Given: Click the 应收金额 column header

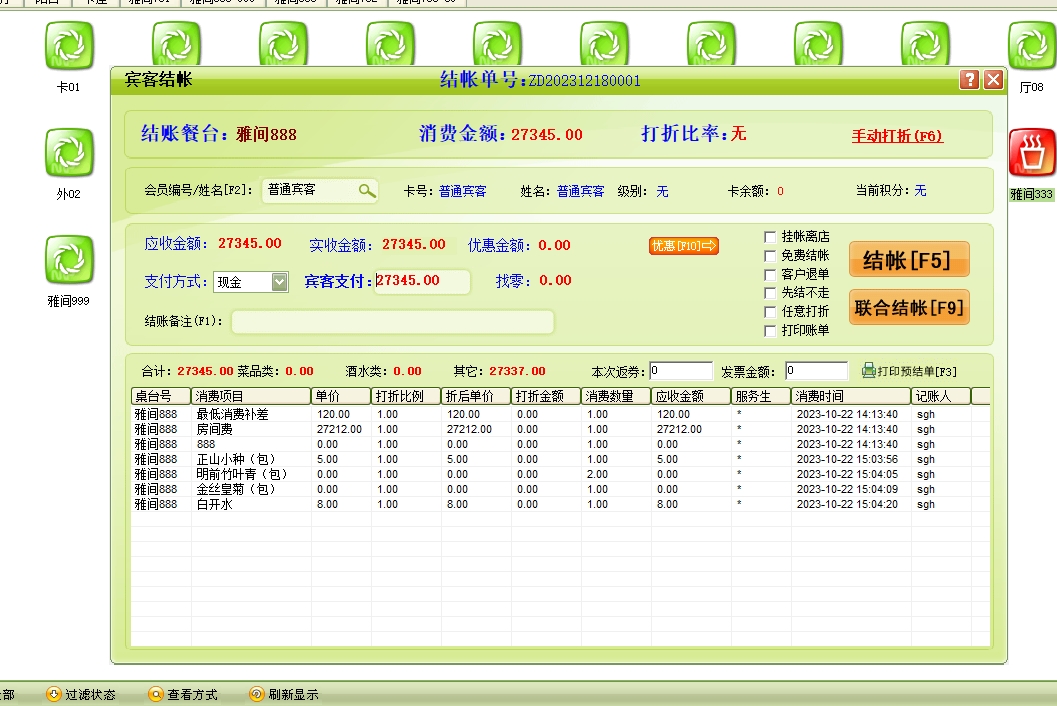Looking at the screenshot, I should click(x=690, y=396).
